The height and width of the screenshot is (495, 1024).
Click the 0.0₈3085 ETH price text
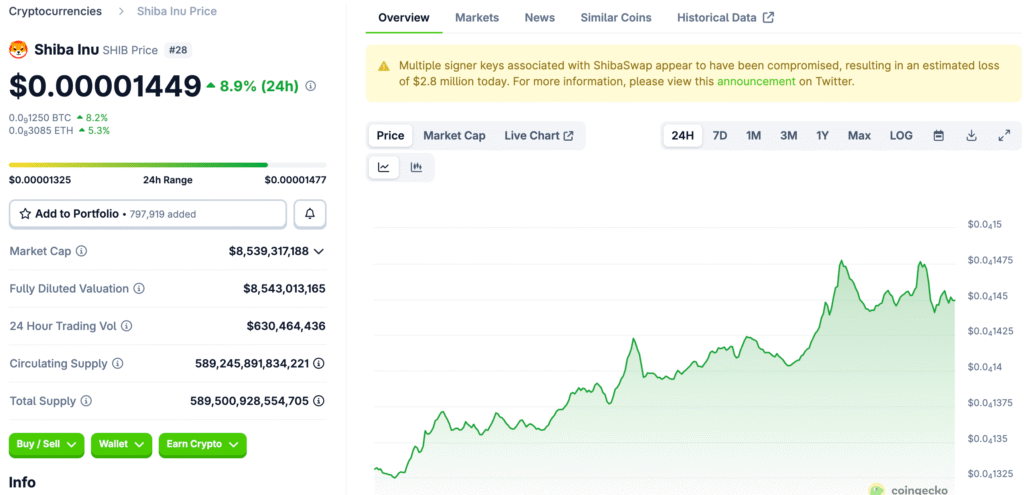40,131
